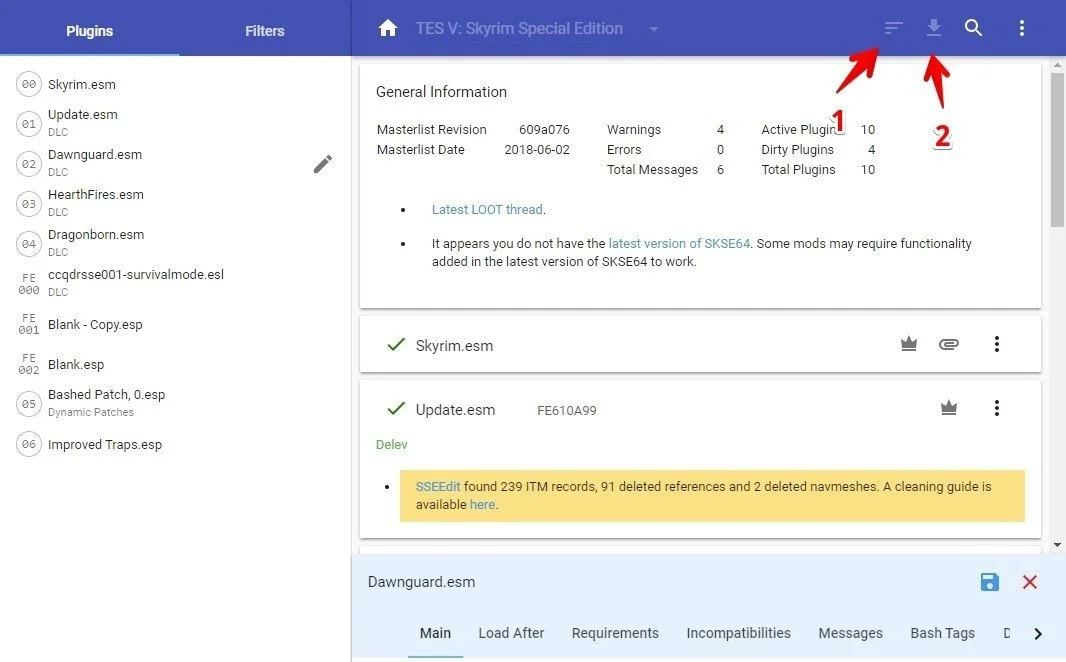1066x662 pixels.
Task: Click the Masterlist Date 2018-06-02
Action: (x=537, y=150)
